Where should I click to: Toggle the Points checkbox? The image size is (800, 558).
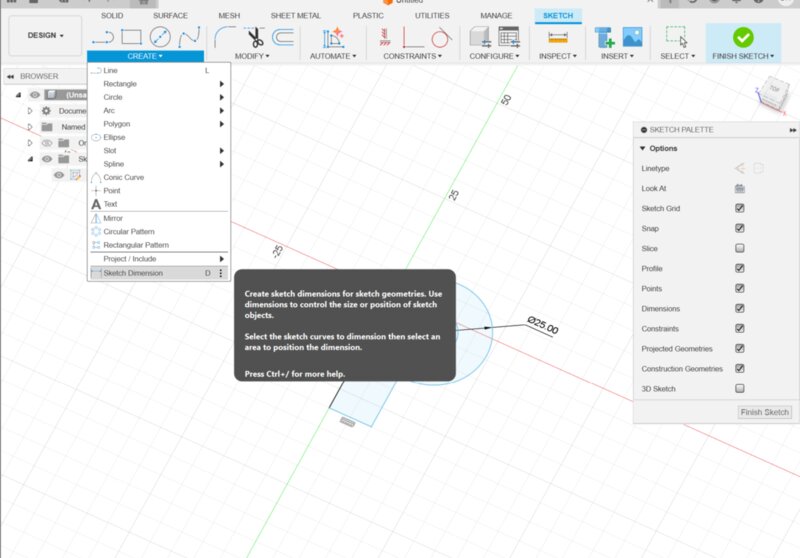[739, 288]
